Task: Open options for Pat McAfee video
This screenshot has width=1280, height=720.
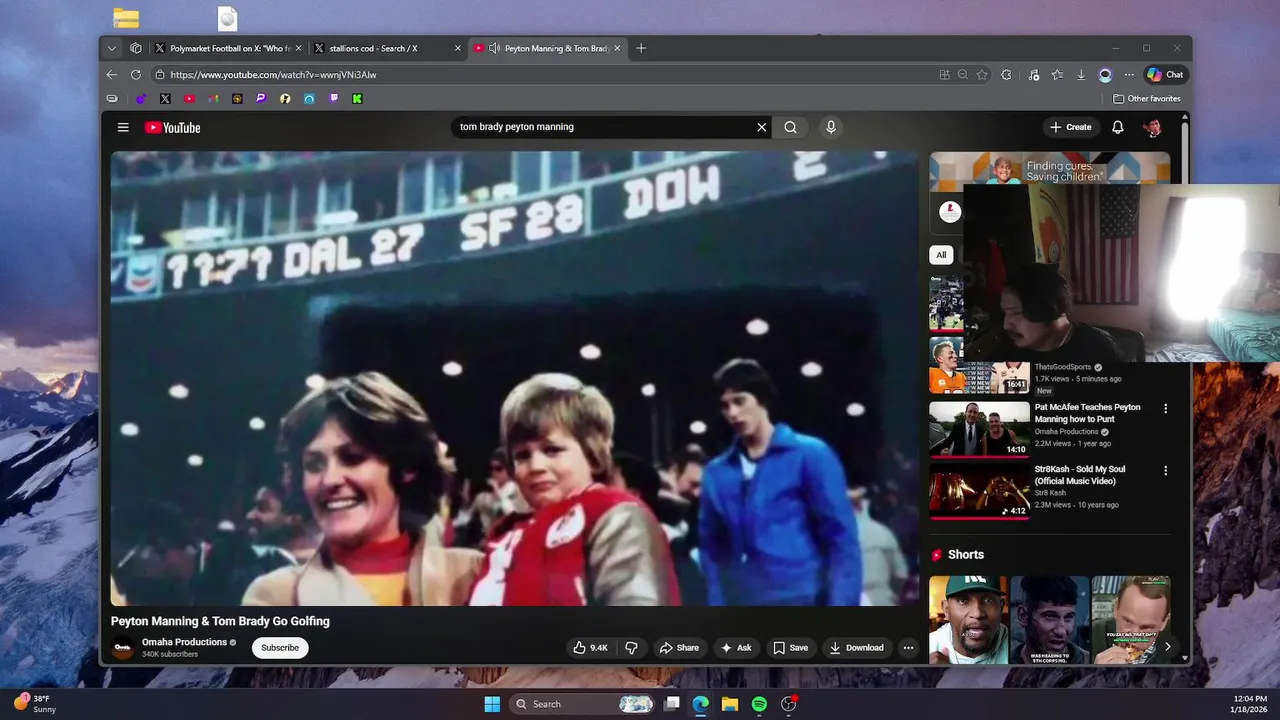Action: 1165,408
